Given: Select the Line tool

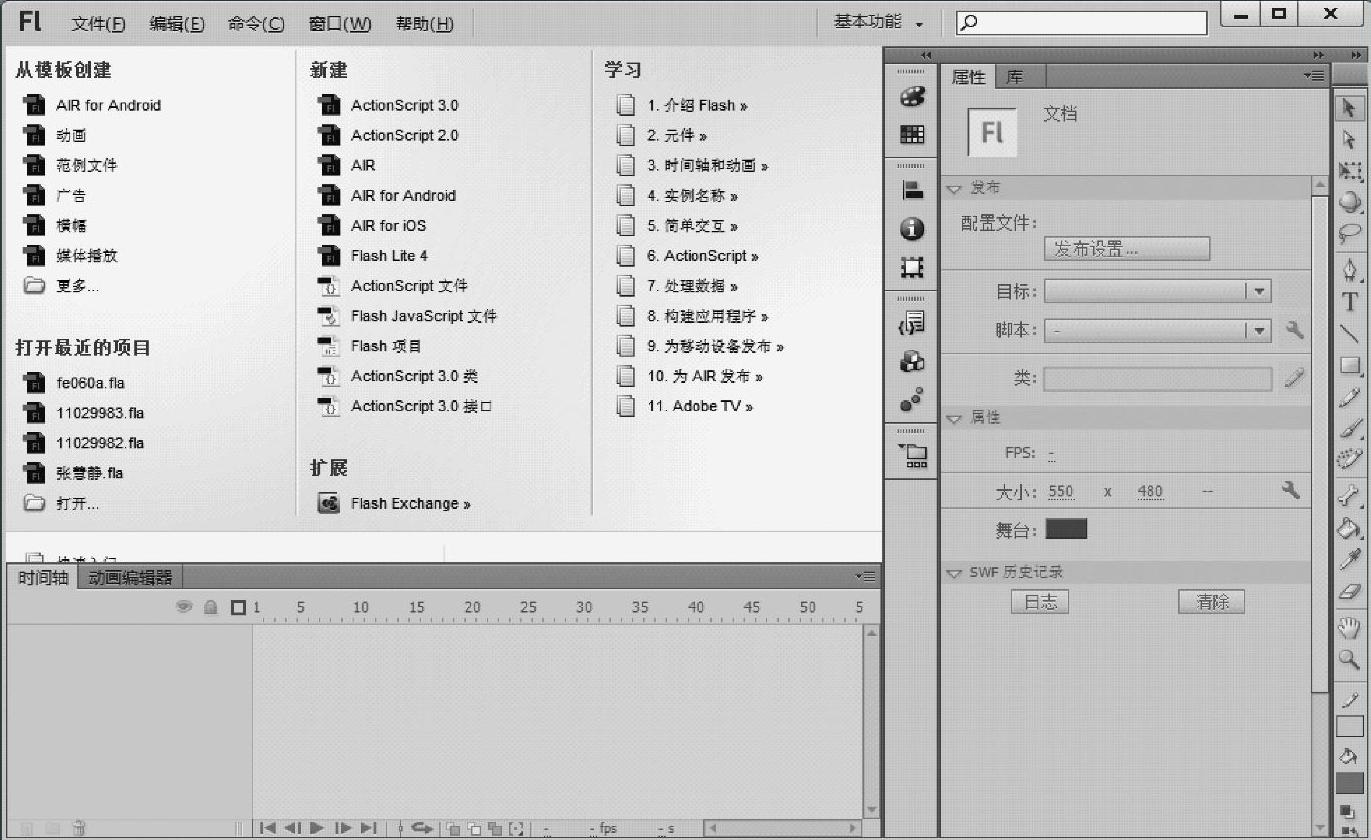Looking at the screenshot, I should 1349,333.
